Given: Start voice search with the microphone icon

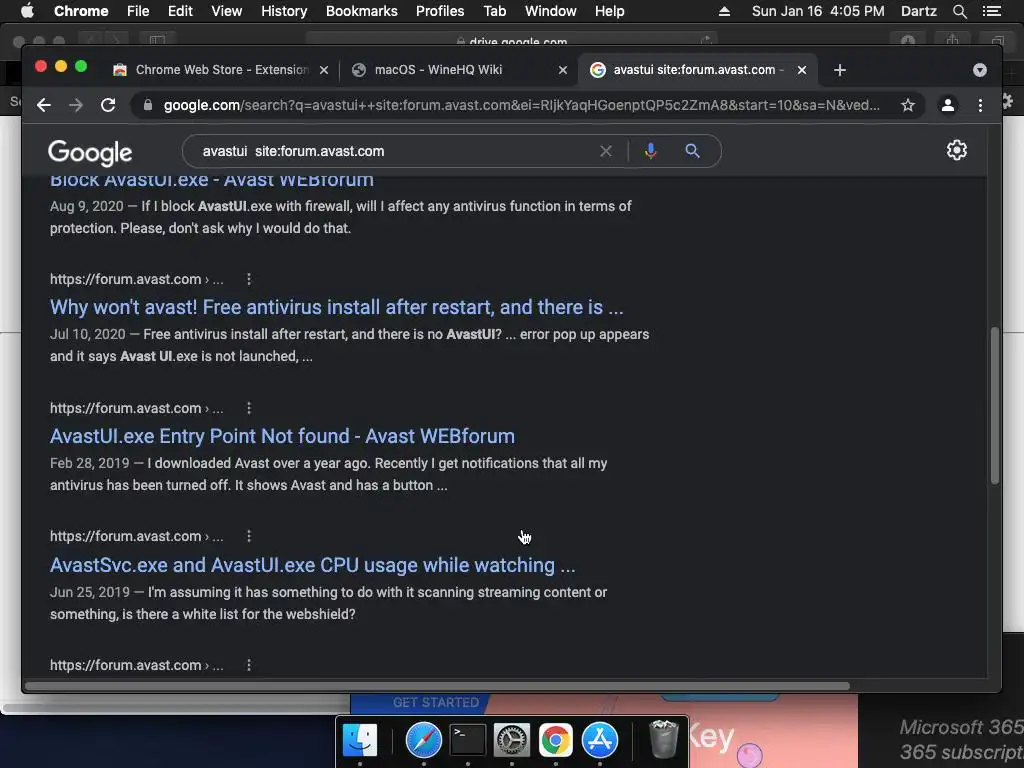Looking at the screenshot, I should coord(650,151).
